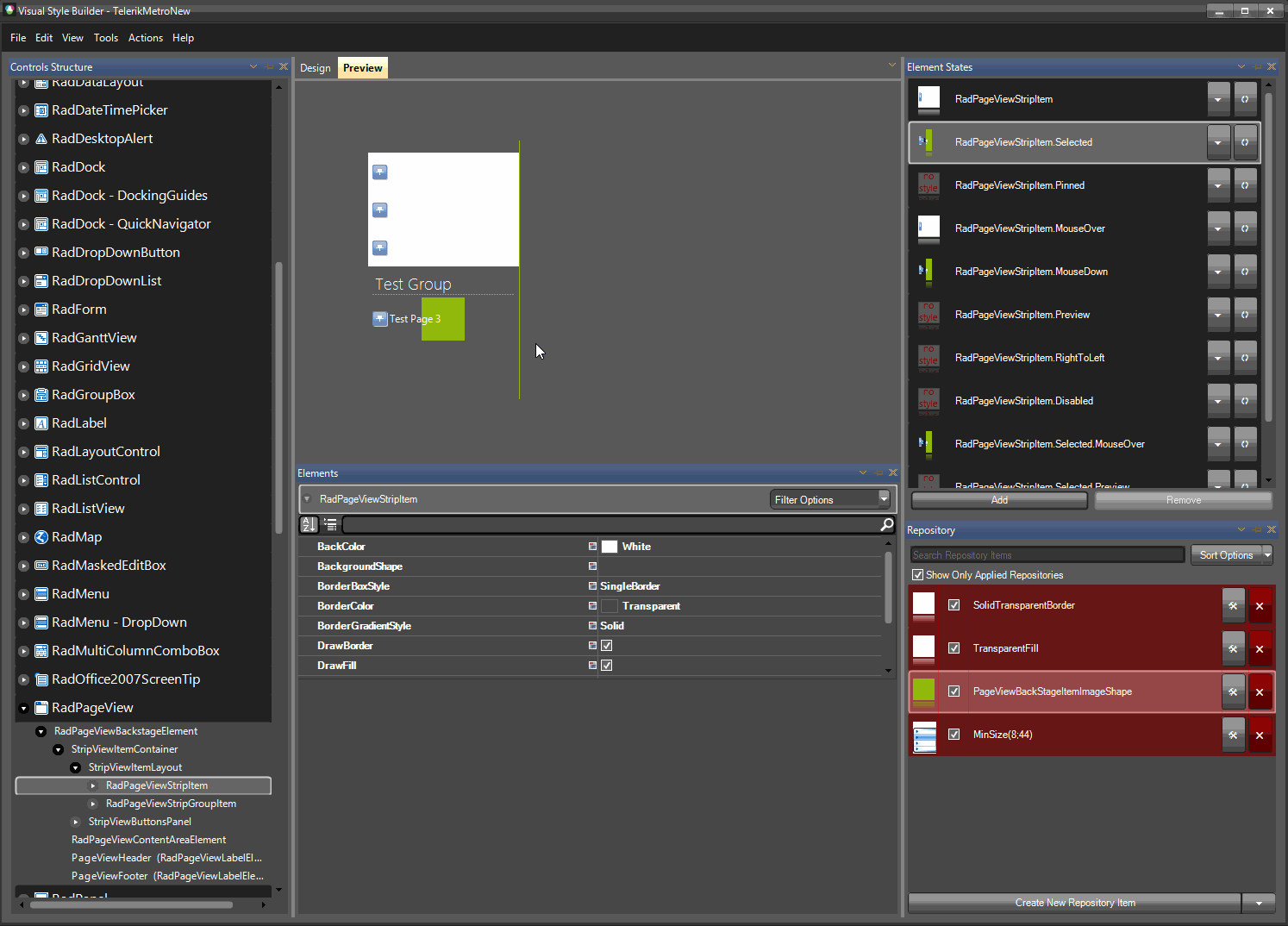
Task: Edit PageViewBackStageItemImageShape with the wrench icon
Action: coord(1233,691)
